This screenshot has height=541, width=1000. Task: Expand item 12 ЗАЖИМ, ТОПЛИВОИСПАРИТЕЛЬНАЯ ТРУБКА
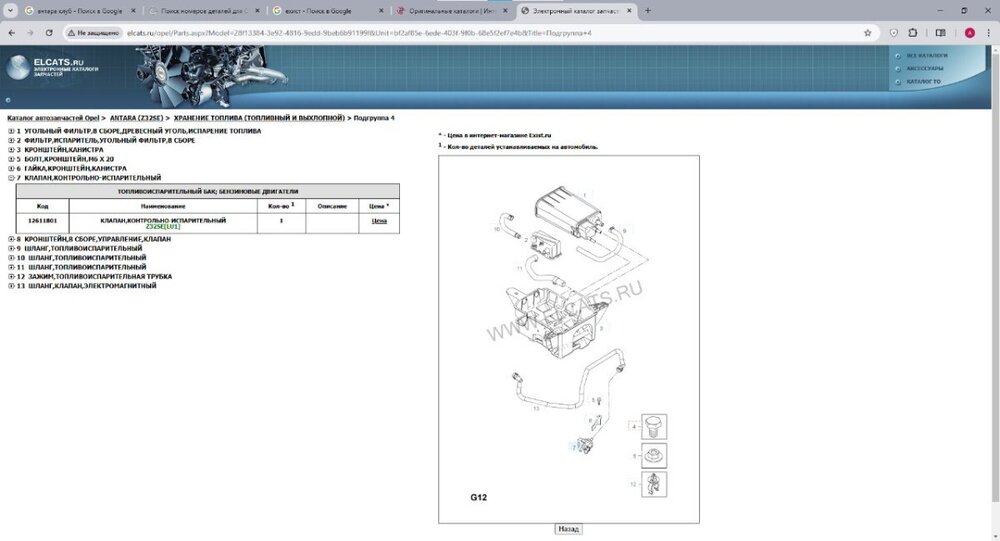point(11,276)
